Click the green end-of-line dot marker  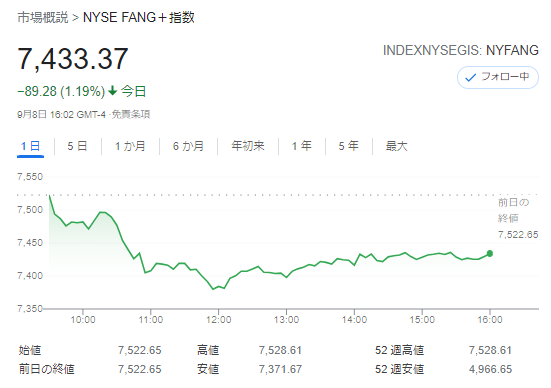490,253
